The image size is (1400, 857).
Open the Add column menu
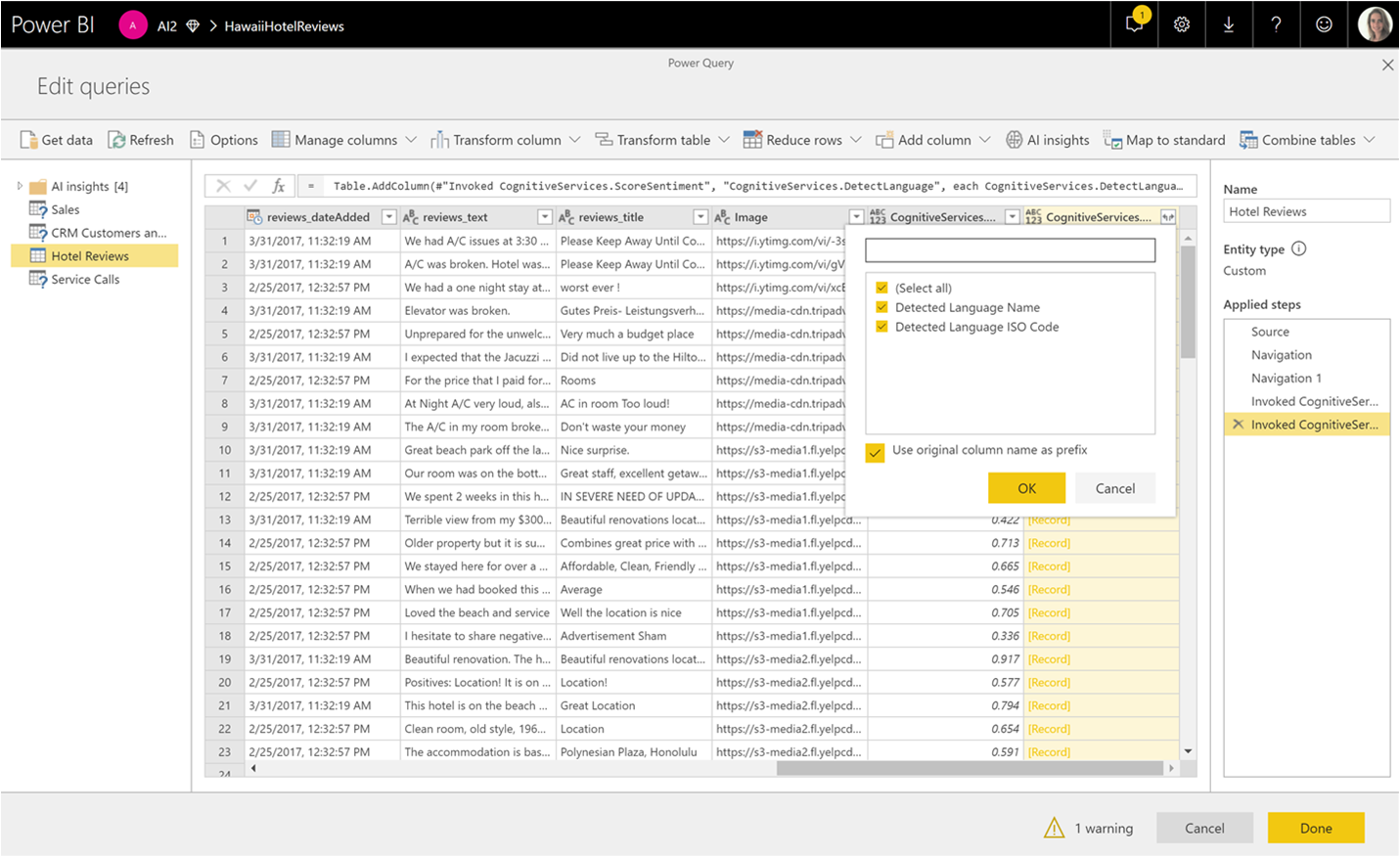click(933, 140)
